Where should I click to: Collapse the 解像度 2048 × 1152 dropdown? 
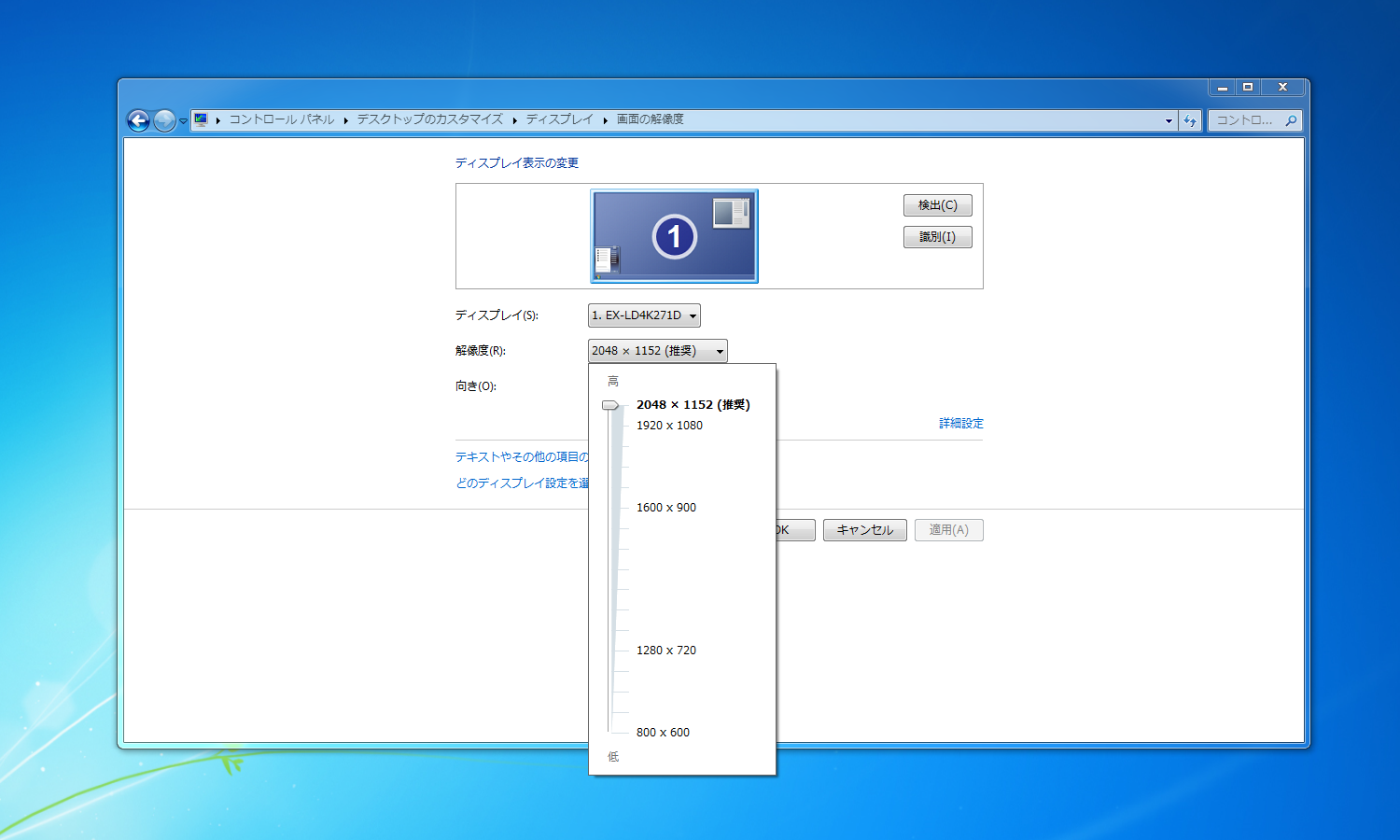(x=658, y=351)
